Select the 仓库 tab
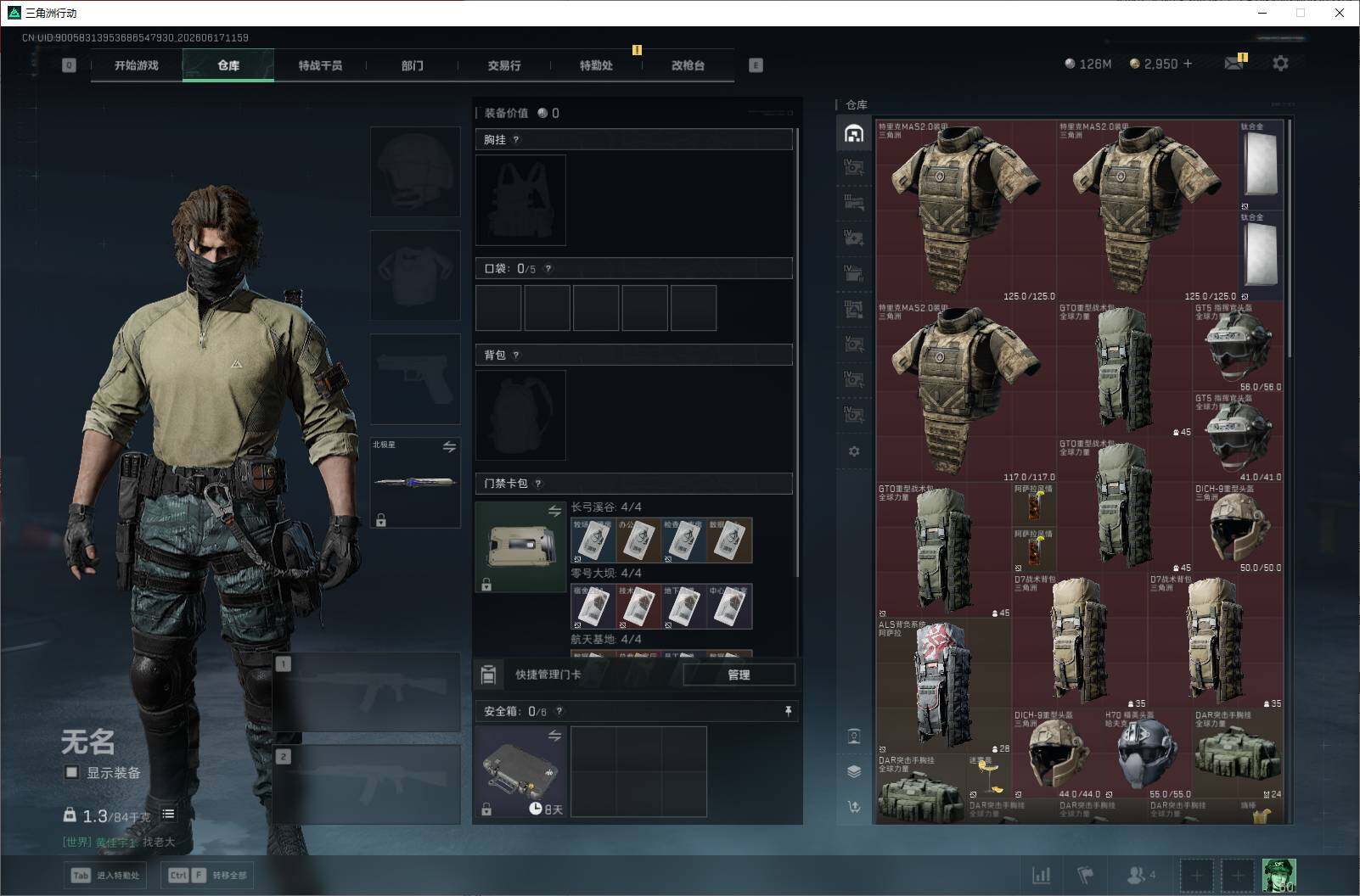The image size is (1360, 896). (x=228, y=65)
